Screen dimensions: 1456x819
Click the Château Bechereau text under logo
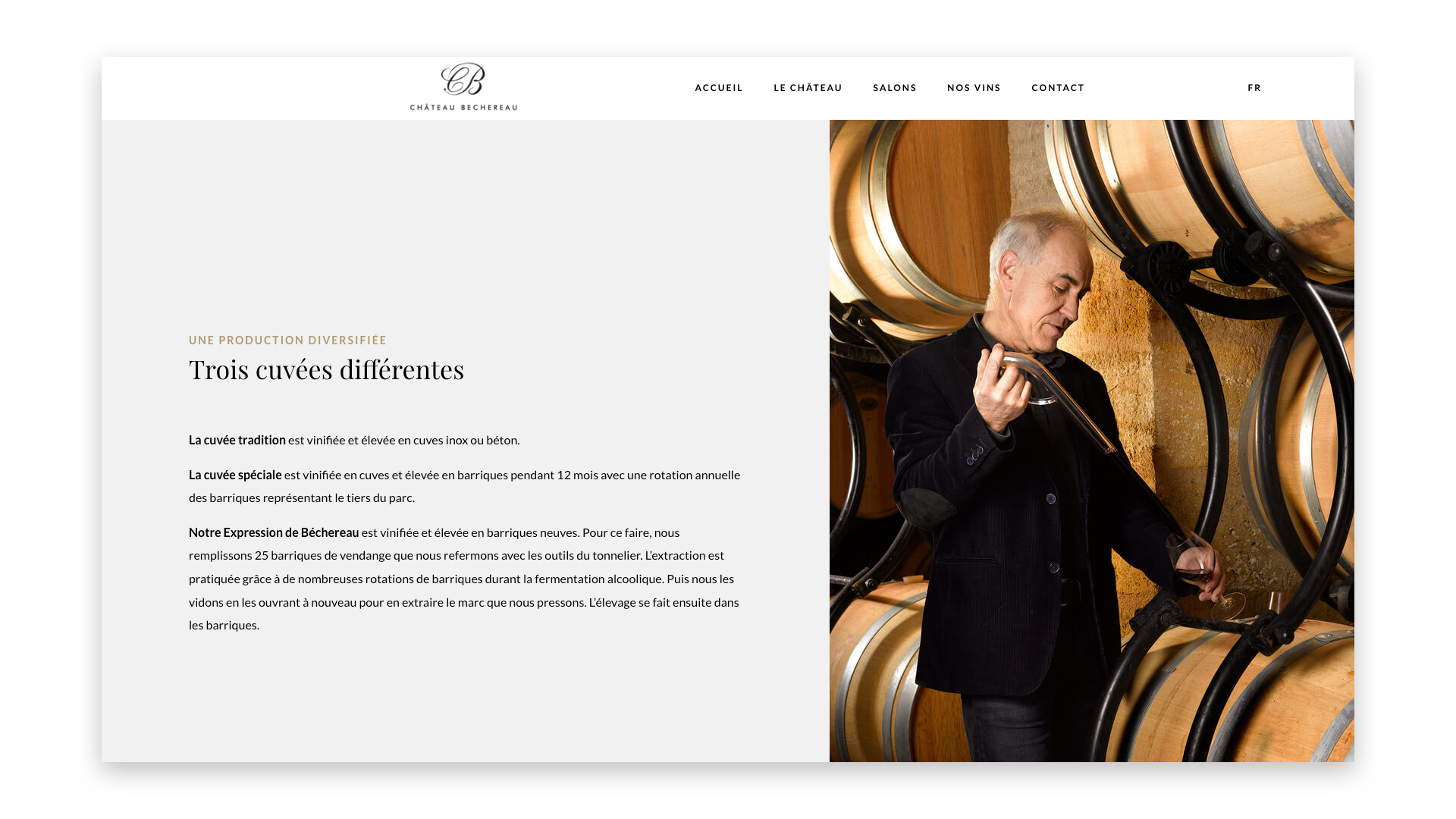point(463,107)
